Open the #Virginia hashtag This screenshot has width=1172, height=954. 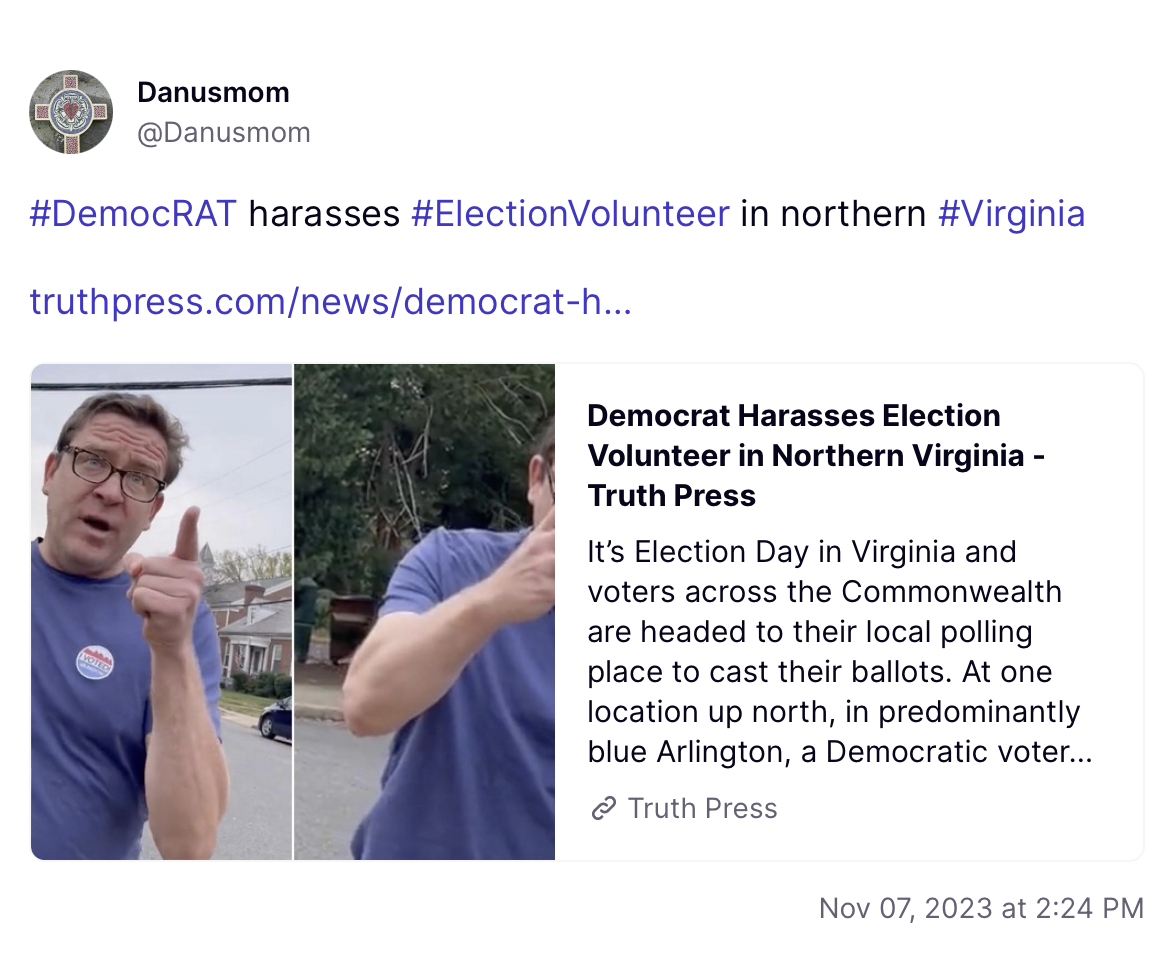click(1011, 214)
